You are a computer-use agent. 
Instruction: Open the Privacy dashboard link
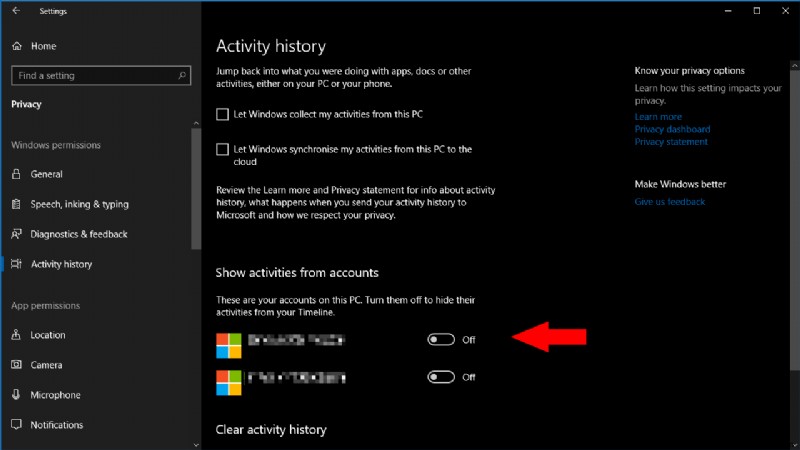coord(672,129)
